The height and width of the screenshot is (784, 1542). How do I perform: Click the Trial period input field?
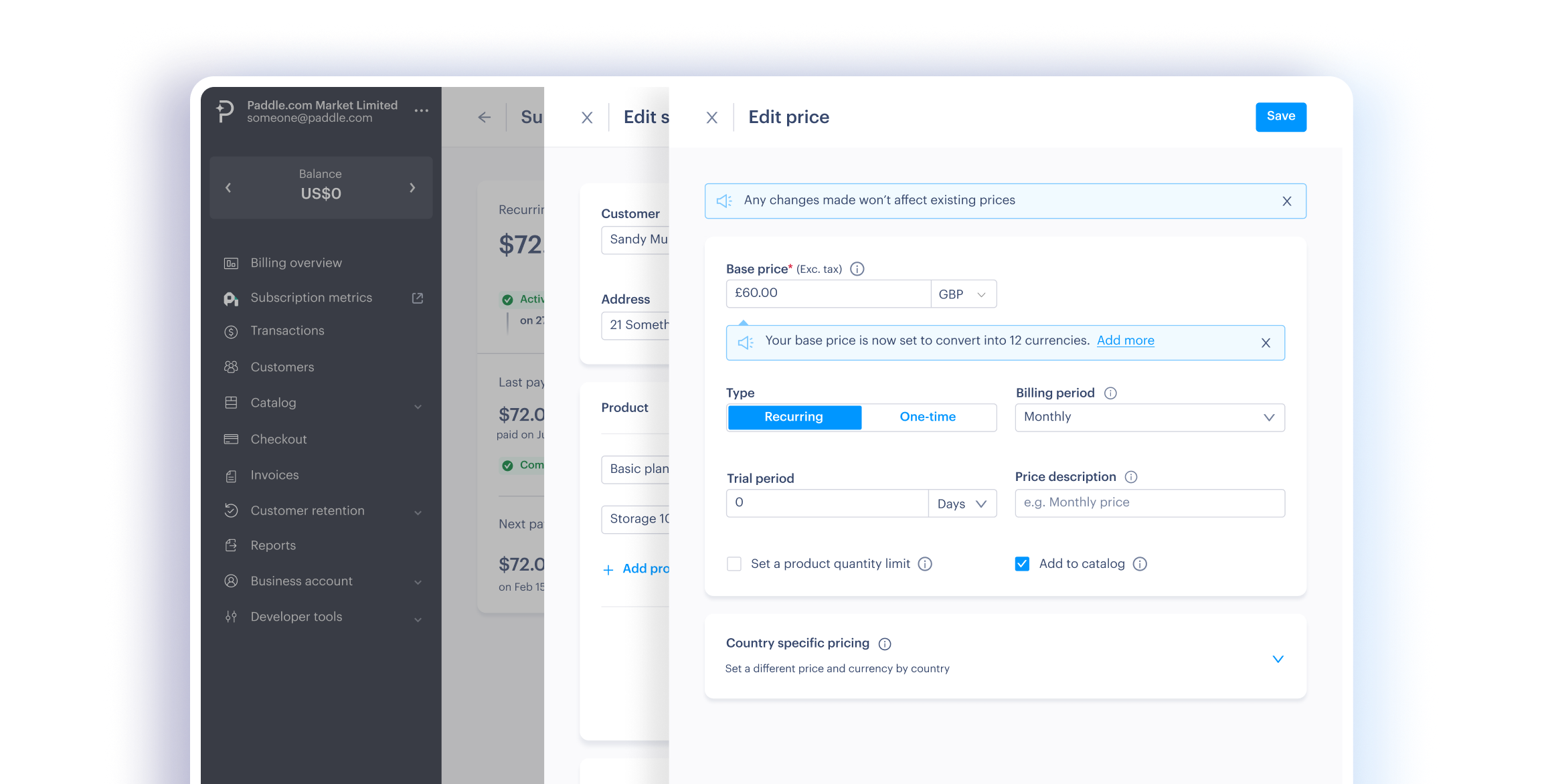pyautogui.click(x=827, y=502)
